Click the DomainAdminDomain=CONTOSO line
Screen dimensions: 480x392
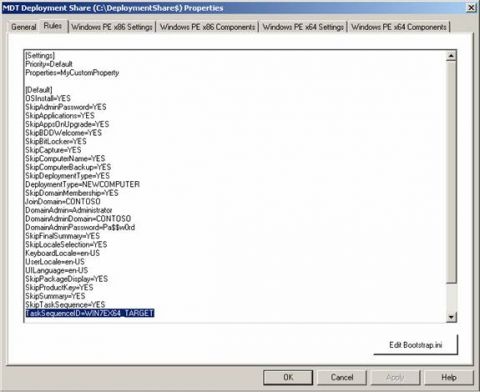coord(78,219)
